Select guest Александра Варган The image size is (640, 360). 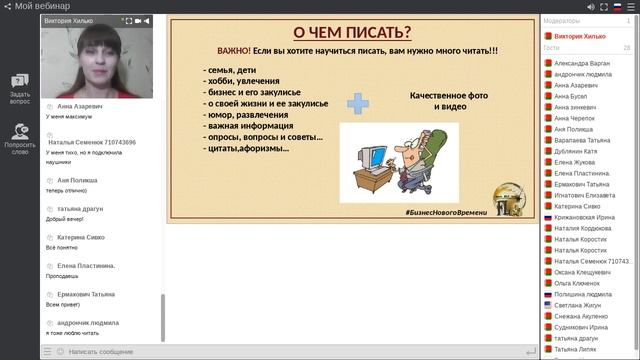[x=582, y=63]
